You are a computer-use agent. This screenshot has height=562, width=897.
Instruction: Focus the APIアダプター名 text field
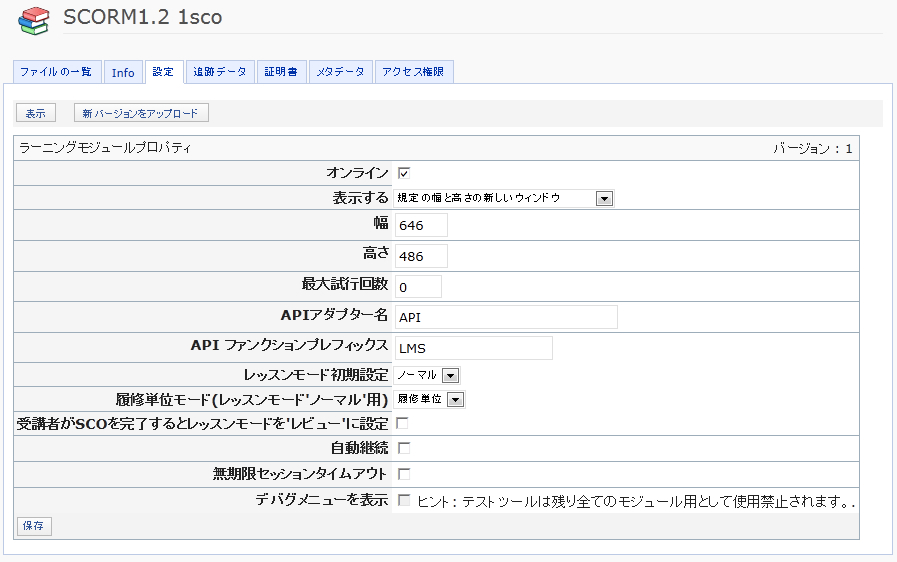[506, 318]
